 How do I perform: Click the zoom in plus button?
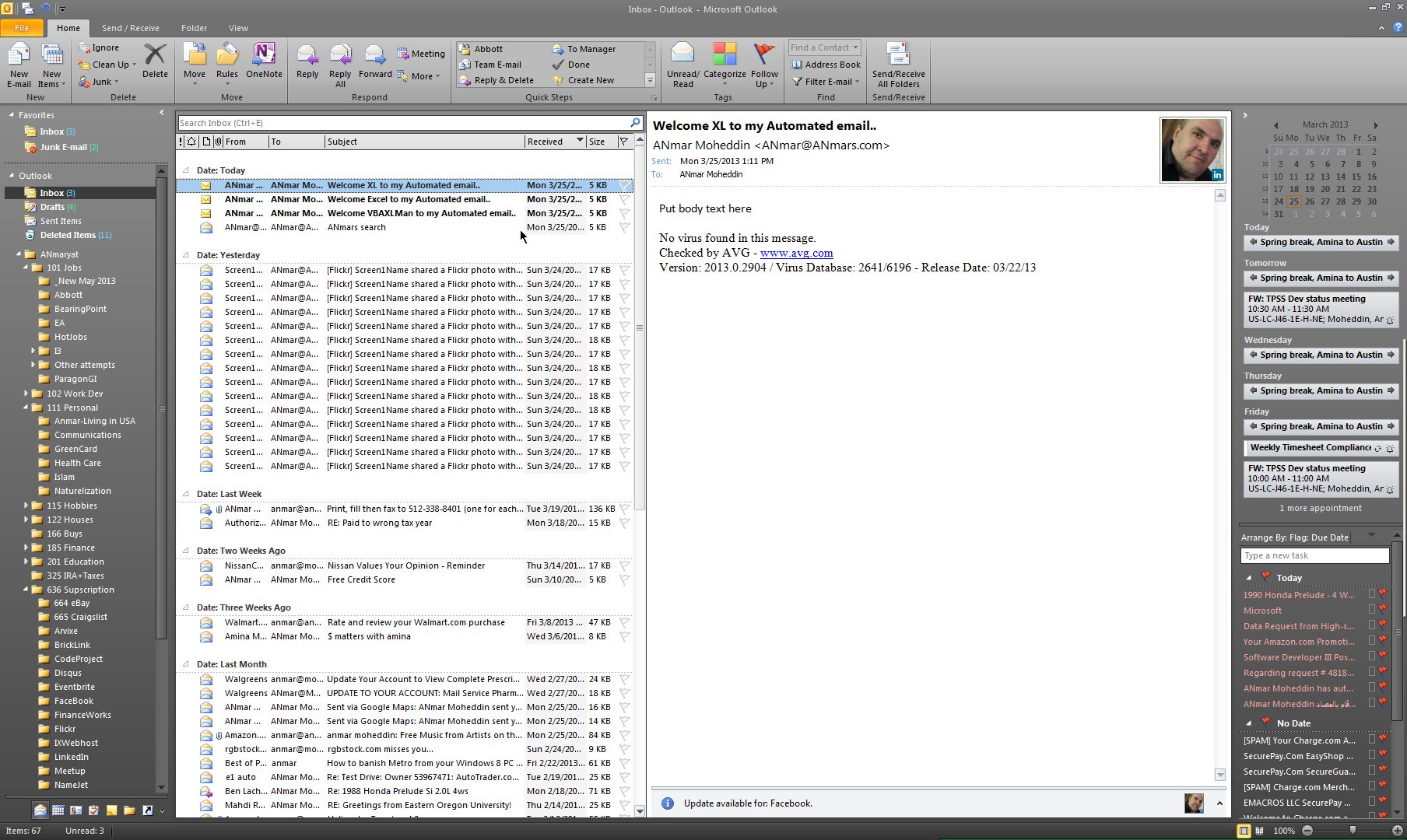point(1397,831)
